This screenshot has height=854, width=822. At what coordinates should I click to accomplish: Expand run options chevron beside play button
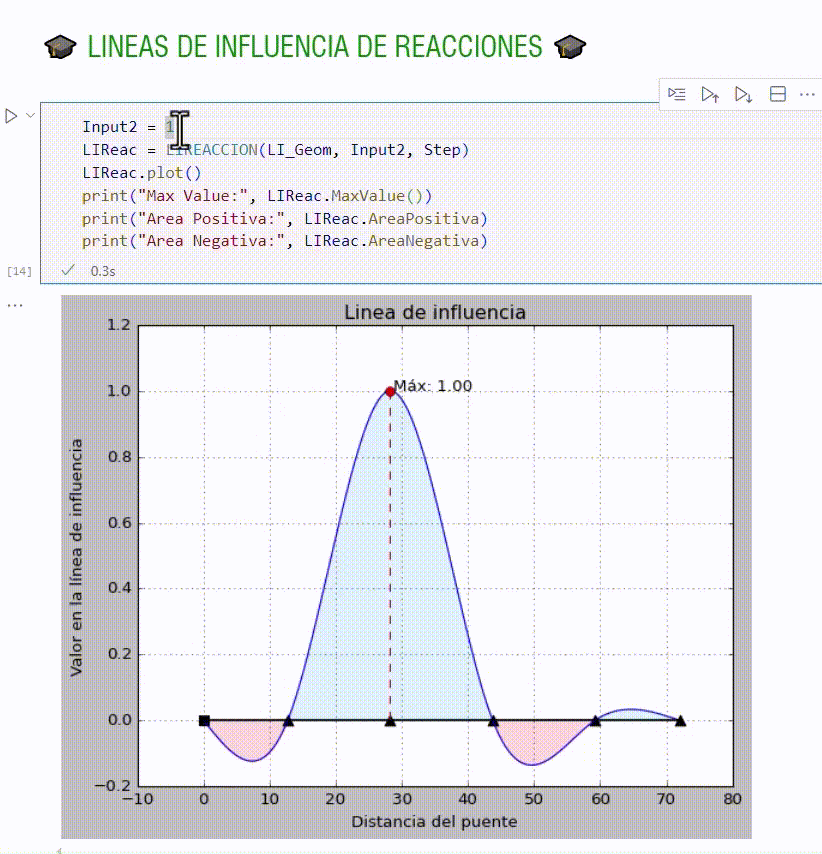(x=30, y=116)
